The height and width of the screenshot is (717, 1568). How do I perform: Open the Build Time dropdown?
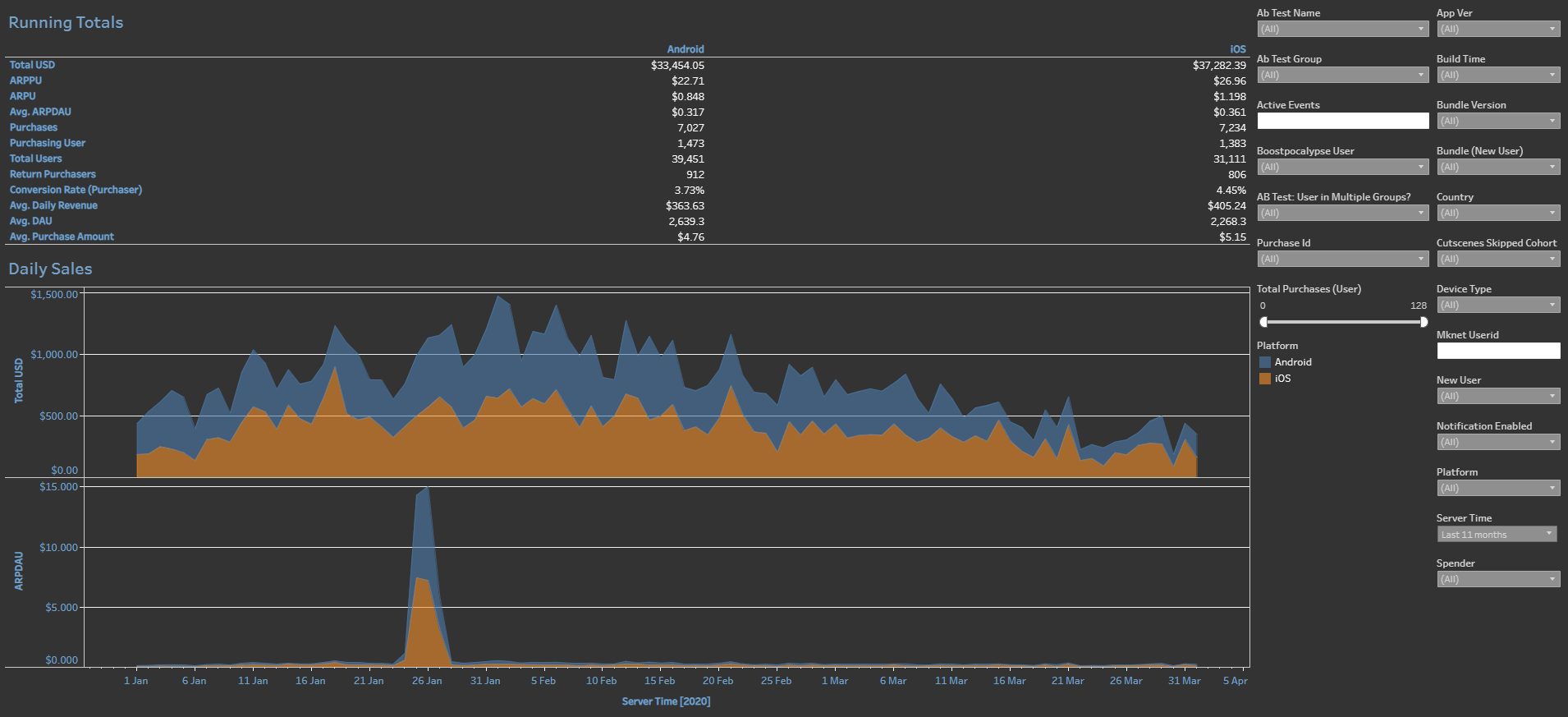pyautogui.click(x=1498, y=75)
